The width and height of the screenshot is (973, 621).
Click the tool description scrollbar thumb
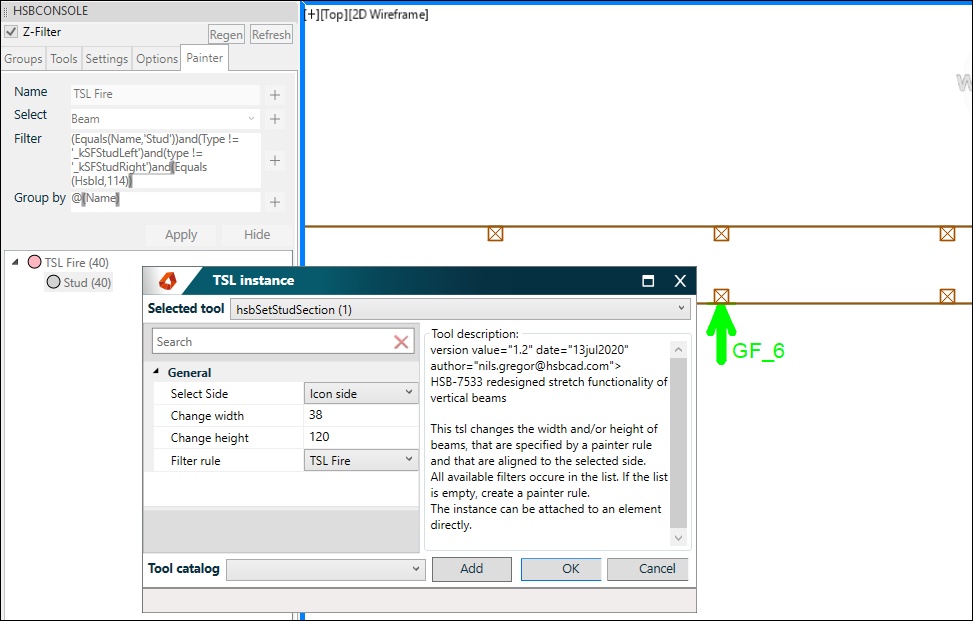tap(678, 442)
